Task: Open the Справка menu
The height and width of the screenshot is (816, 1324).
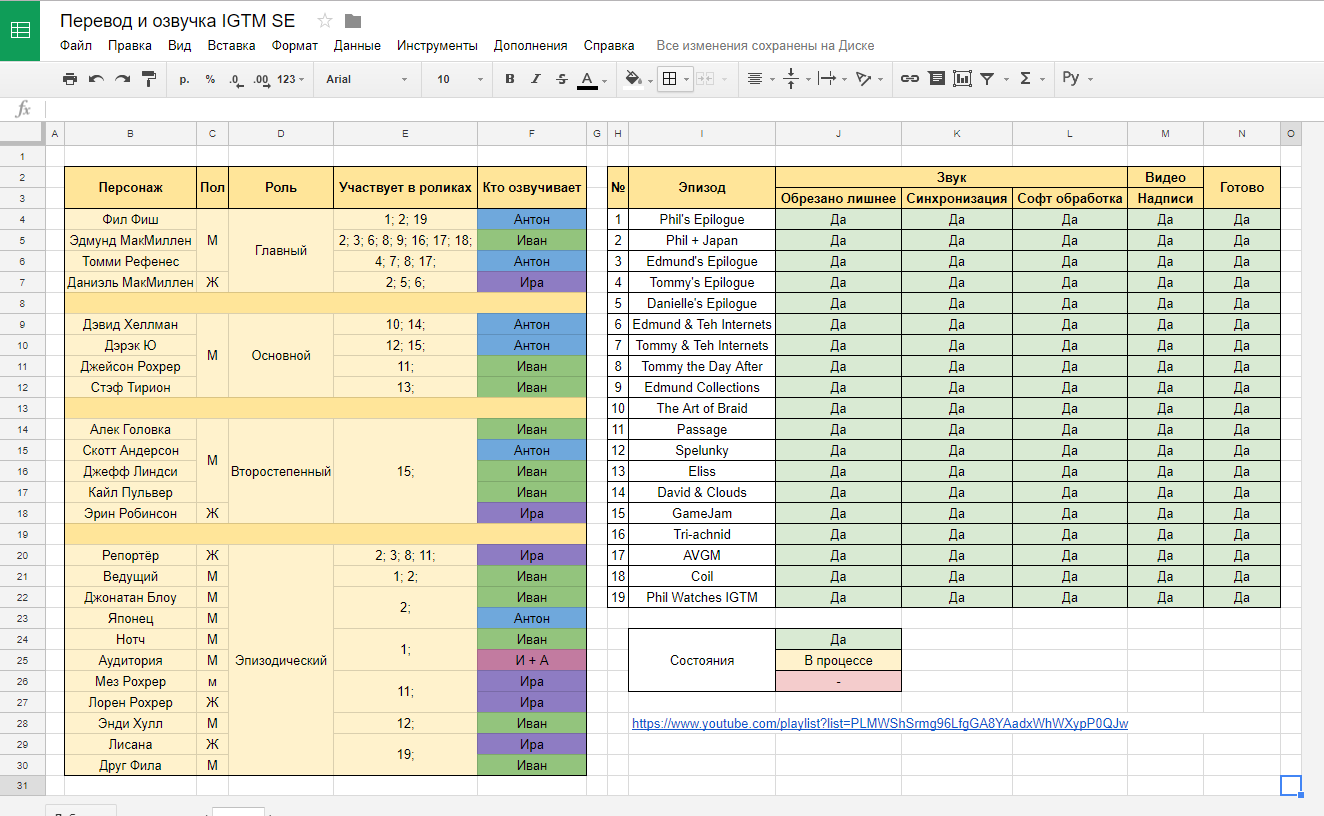Action: point(609,45)
